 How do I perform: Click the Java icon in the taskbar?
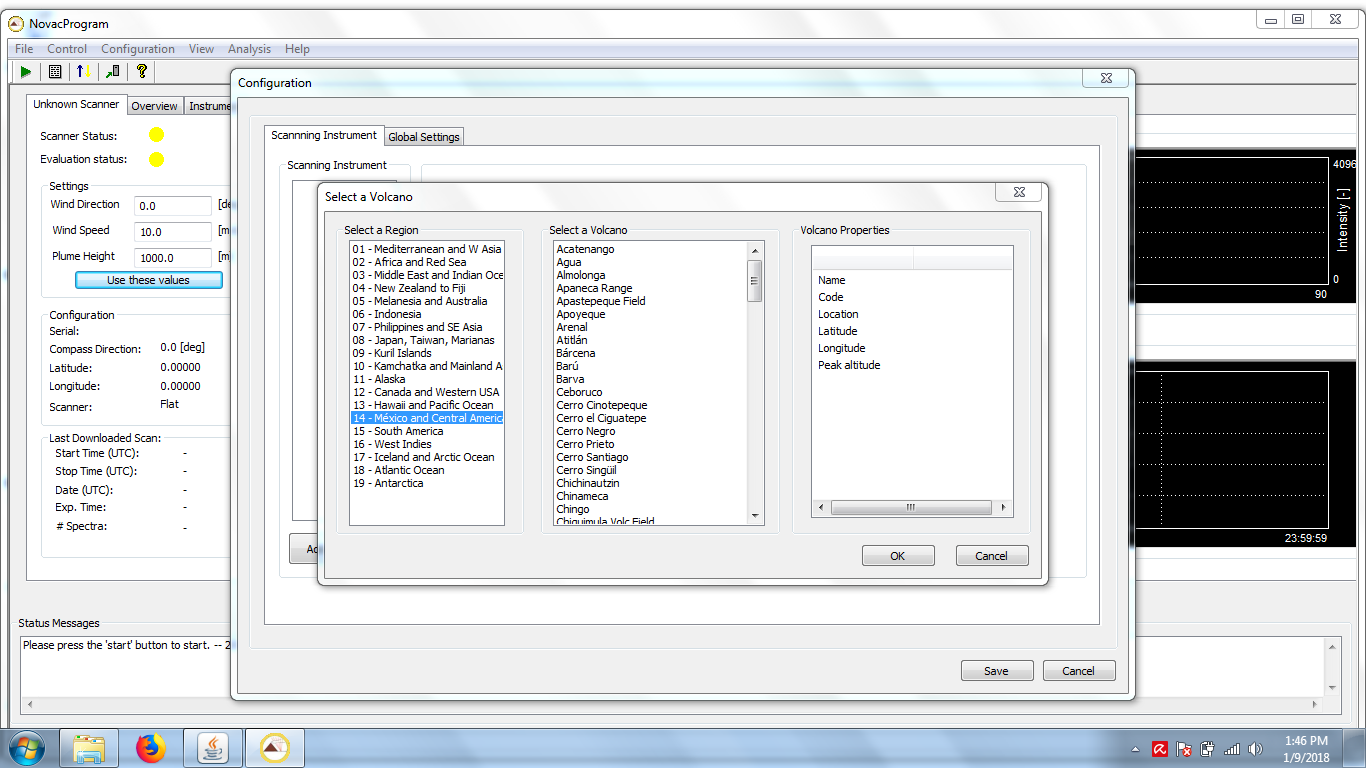point(212,748)
